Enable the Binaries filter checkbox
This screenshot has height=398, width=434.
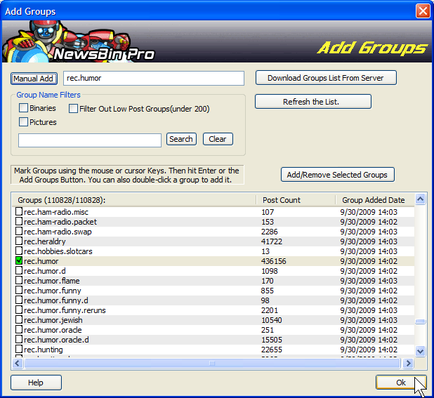pyautogui.click(x=23, y=108)
